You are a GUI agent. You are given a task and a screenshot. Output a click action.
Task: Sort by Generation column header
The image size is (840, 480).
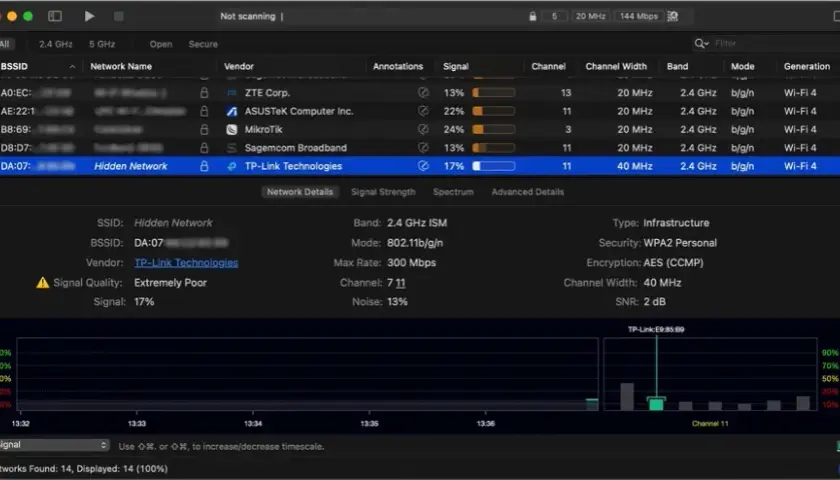[x=807, y=66]
